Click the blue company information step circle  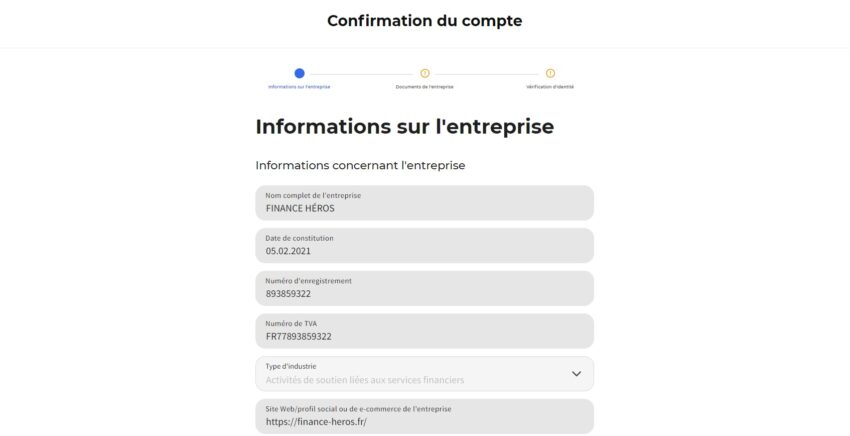299,73
